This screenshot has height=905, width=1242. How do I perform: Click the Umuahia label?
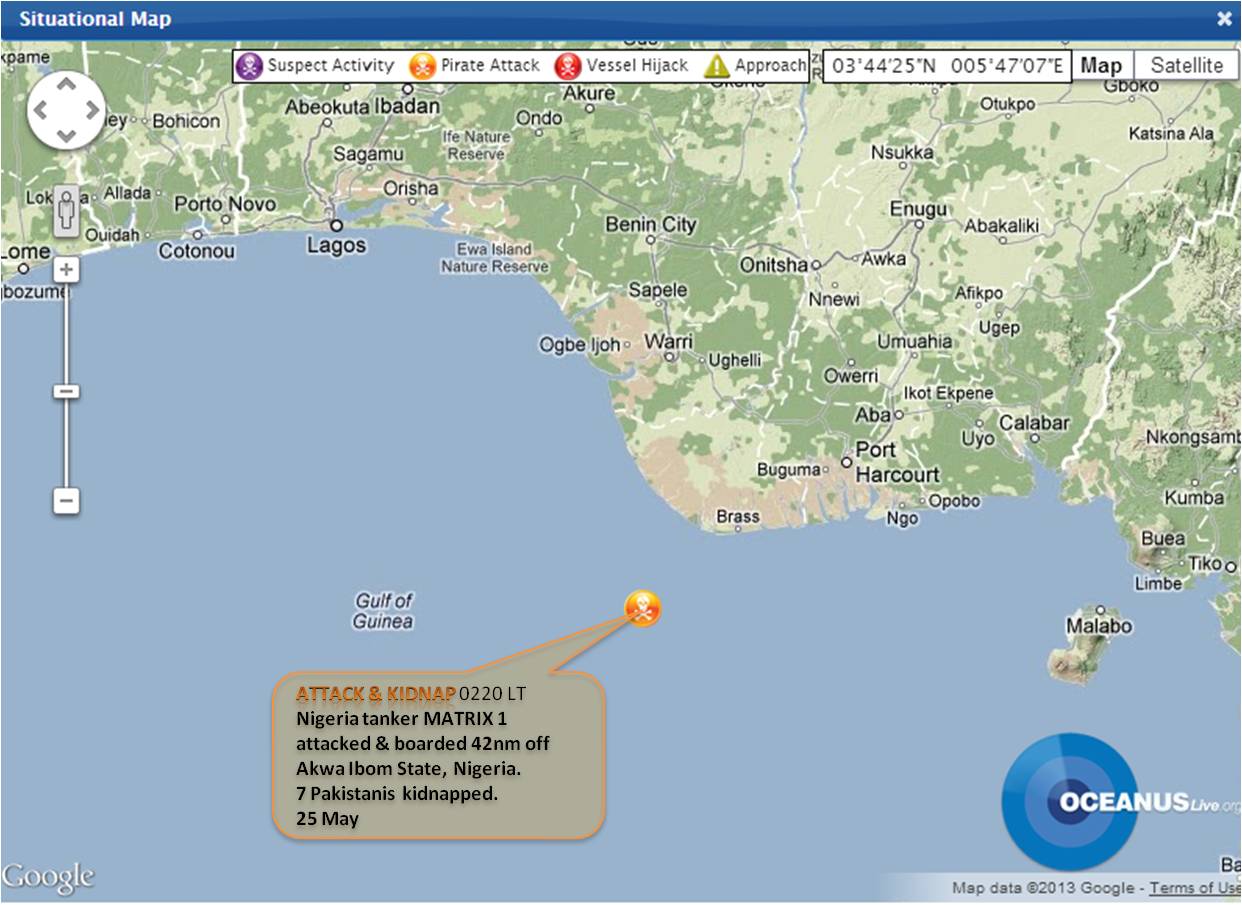pyautogui.click(x=914, y=341)
